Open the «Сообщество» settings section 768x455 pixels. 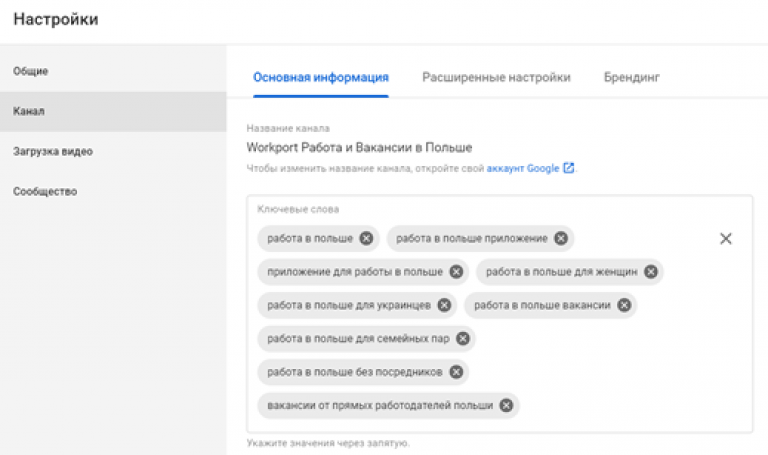pyautogui.click(x=113, y=192)
